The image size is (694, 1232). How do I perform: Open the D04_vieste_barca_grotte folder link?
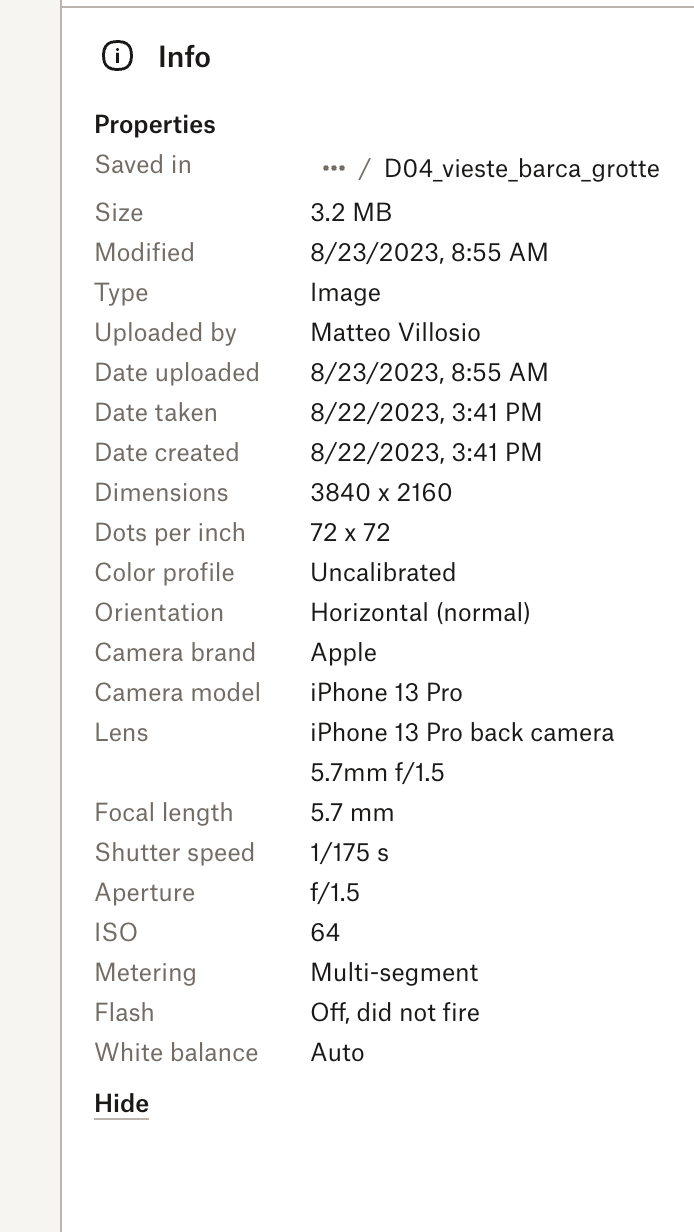521,168
